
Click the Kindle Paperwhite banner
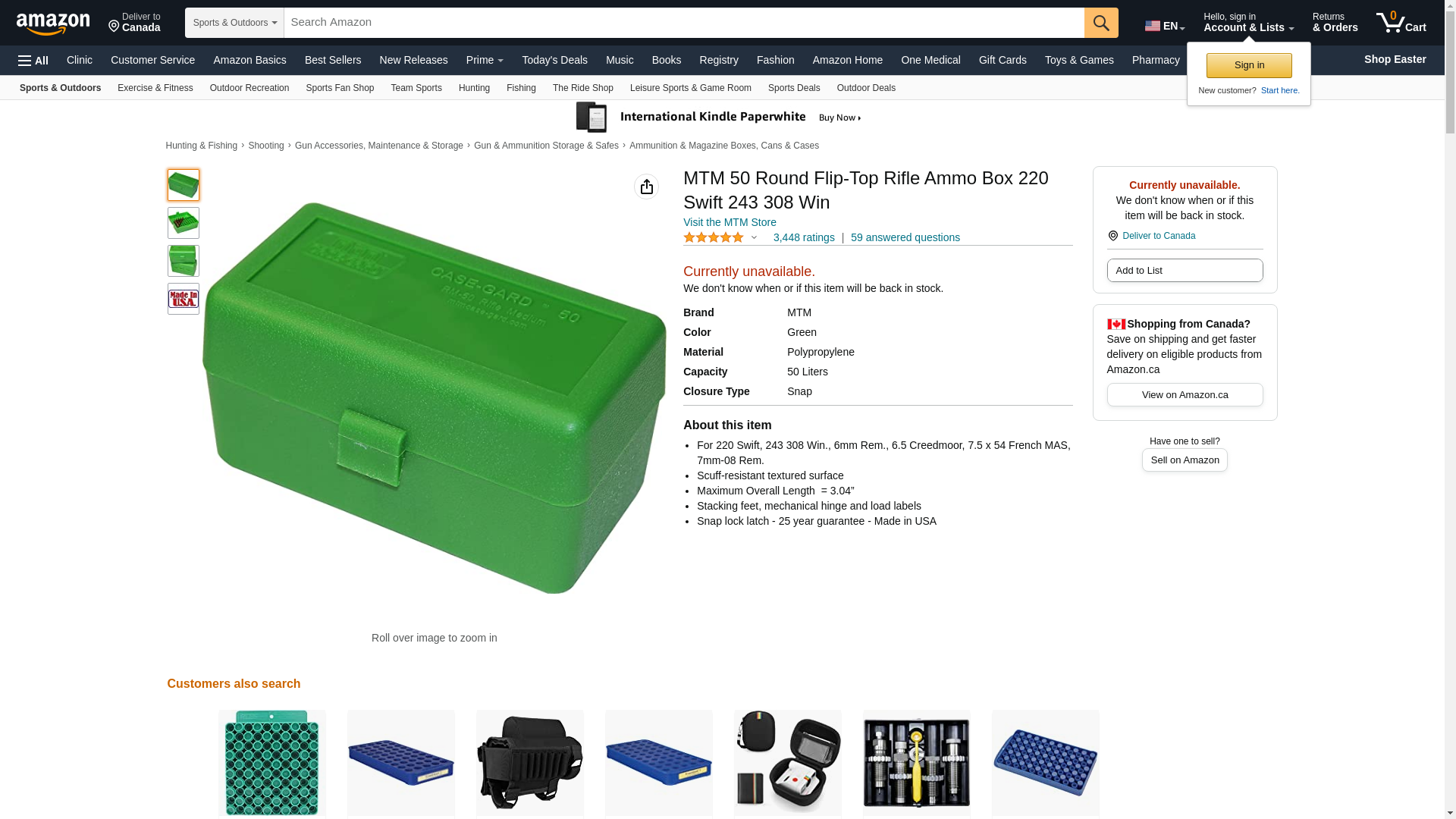[720, 118]
